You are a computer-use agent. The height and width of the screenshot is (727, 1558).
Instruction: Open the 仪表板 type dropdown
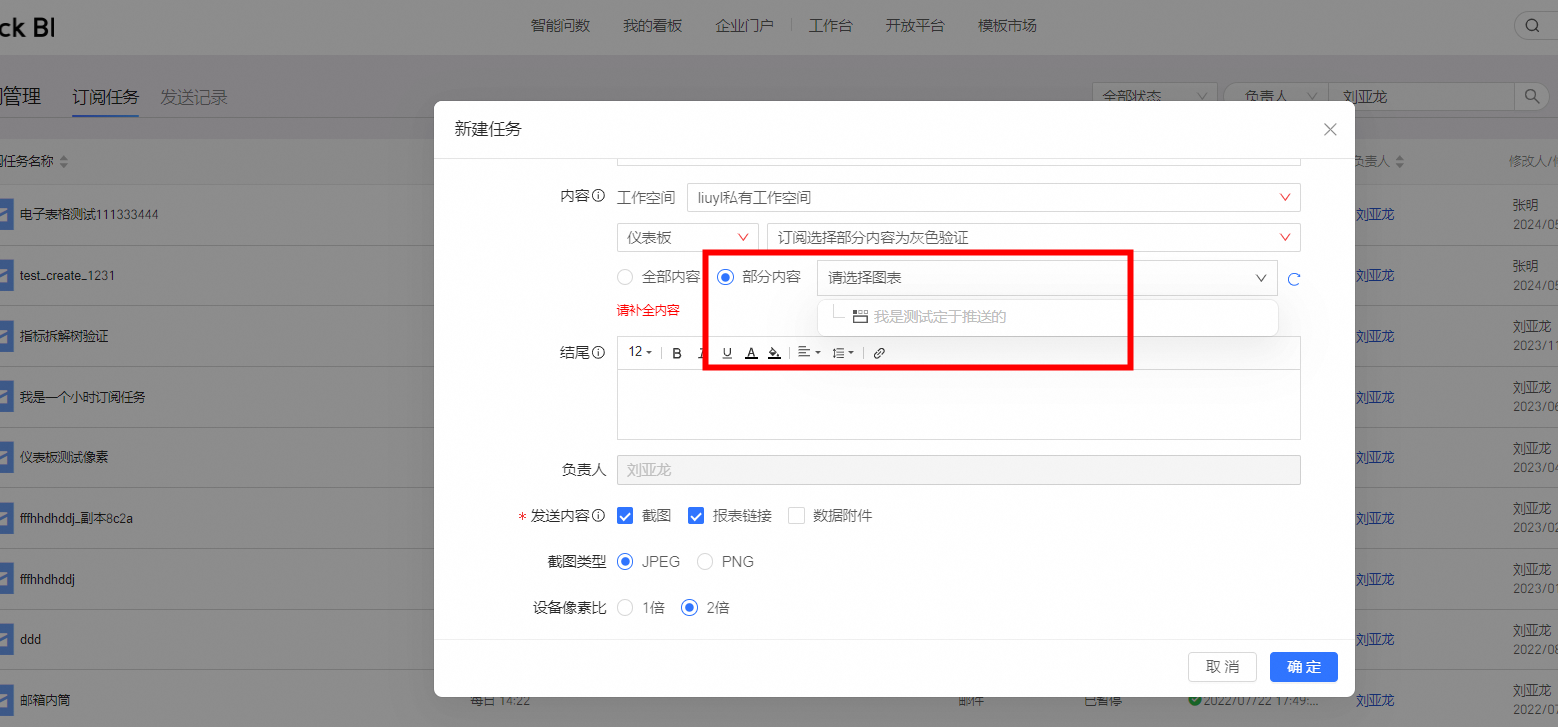pos(687,237)
